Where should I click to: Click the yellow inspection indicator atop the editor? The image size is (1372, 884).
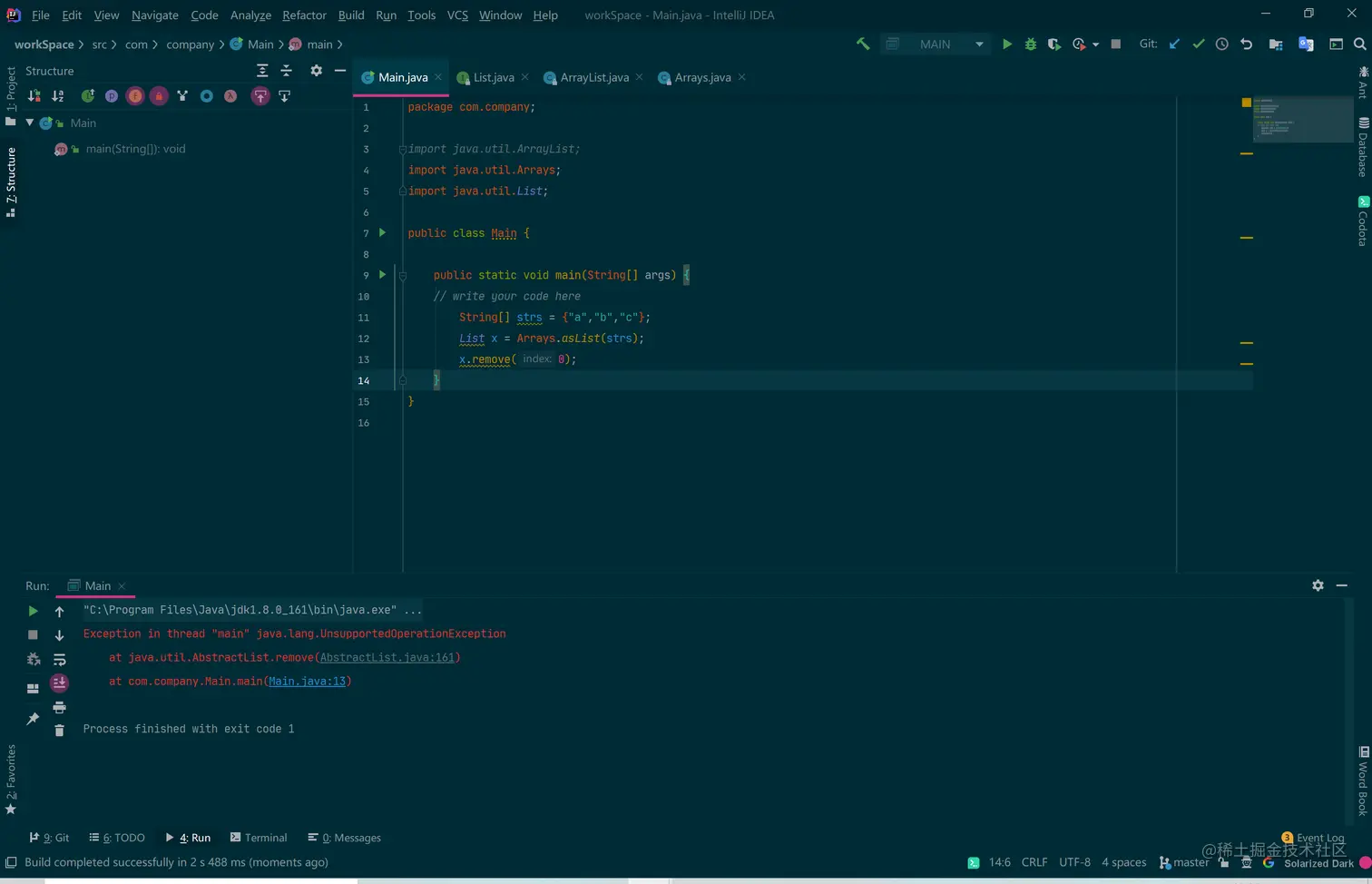pyautogui.click(x=1246, y=103)
